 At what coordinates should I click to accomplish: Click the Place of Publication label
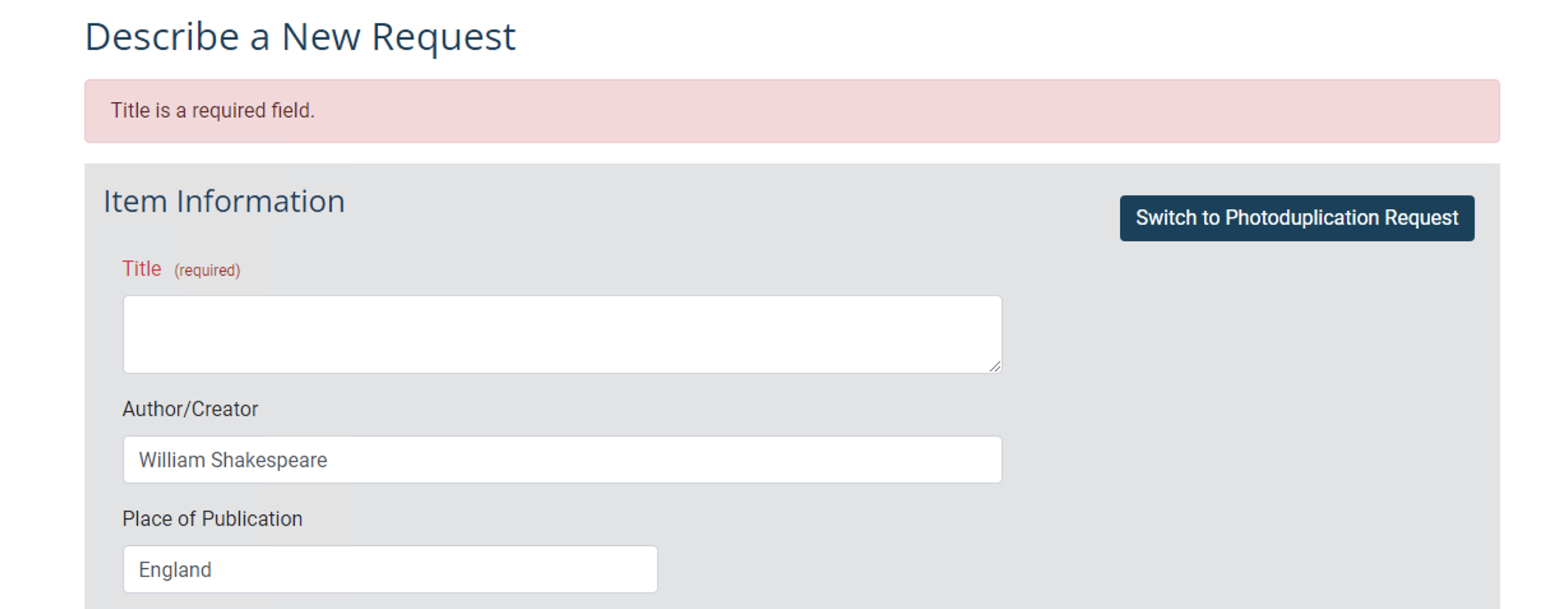click(212, 518)
